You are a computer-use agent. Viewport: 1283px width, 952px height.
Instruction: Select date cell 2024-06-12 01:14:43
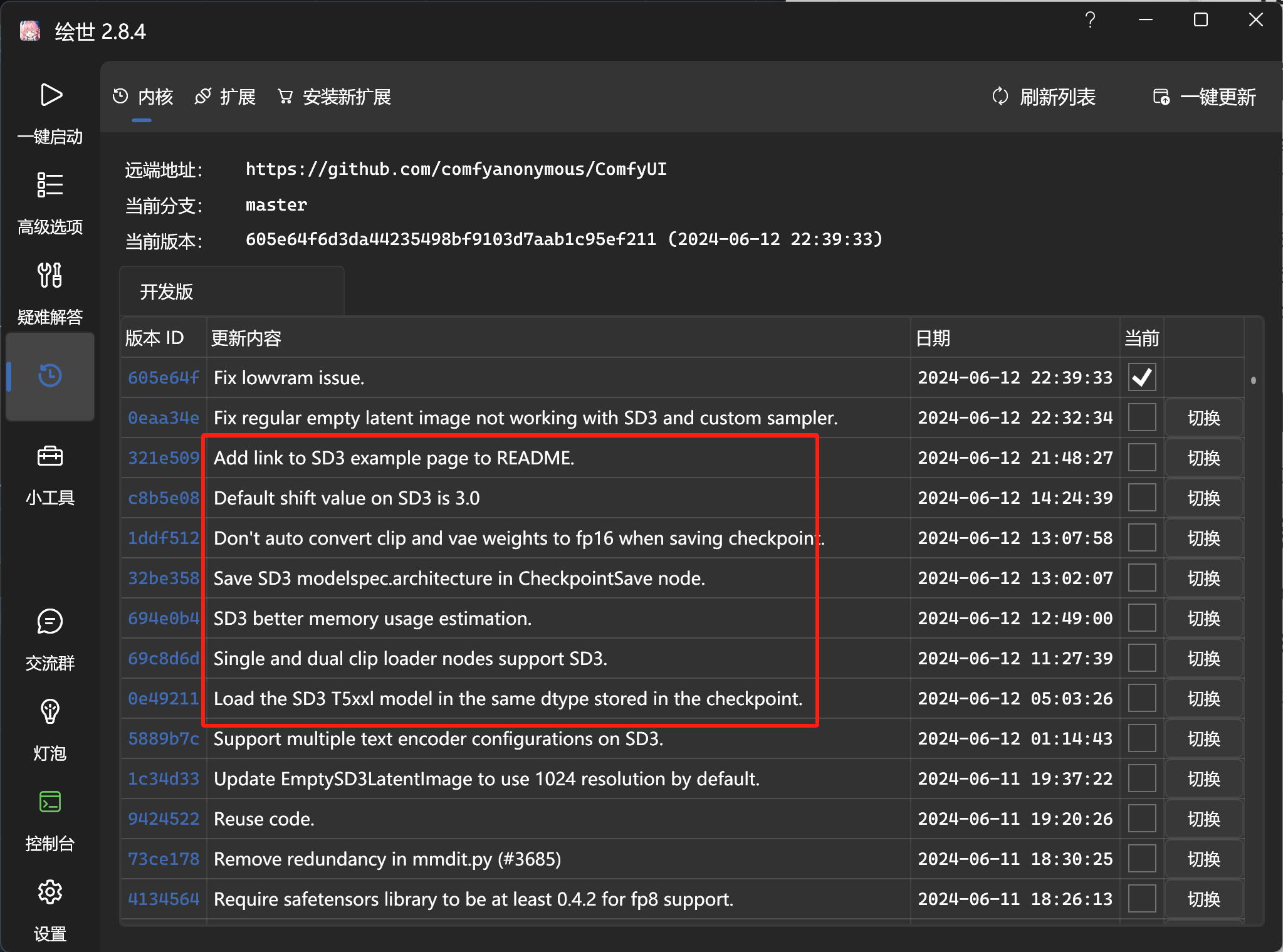pos(1015,739)
